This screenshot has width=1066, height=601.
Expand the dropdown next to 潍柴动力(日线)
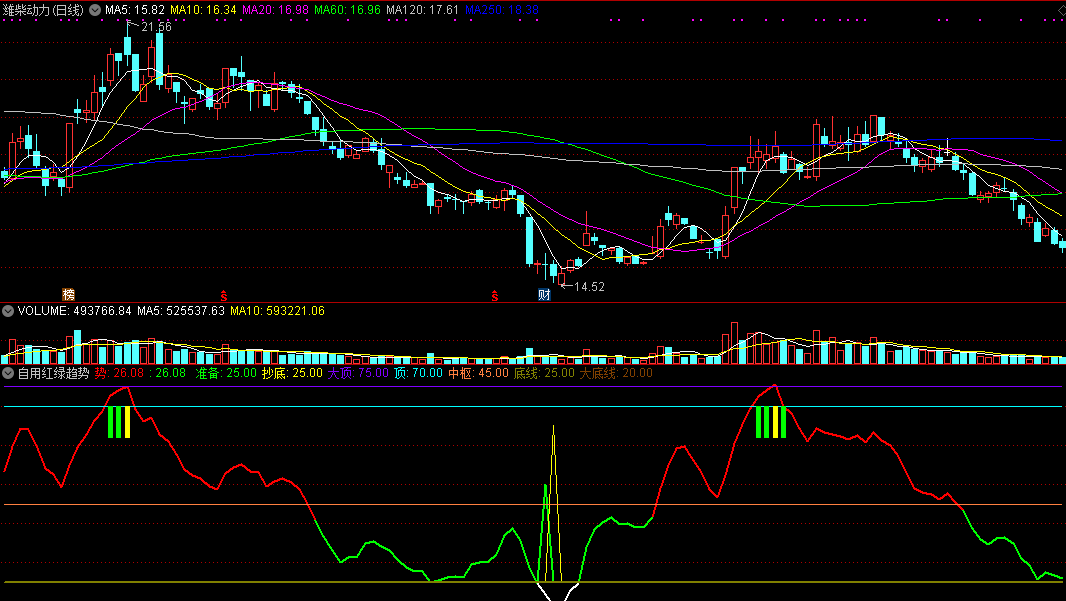95,10
